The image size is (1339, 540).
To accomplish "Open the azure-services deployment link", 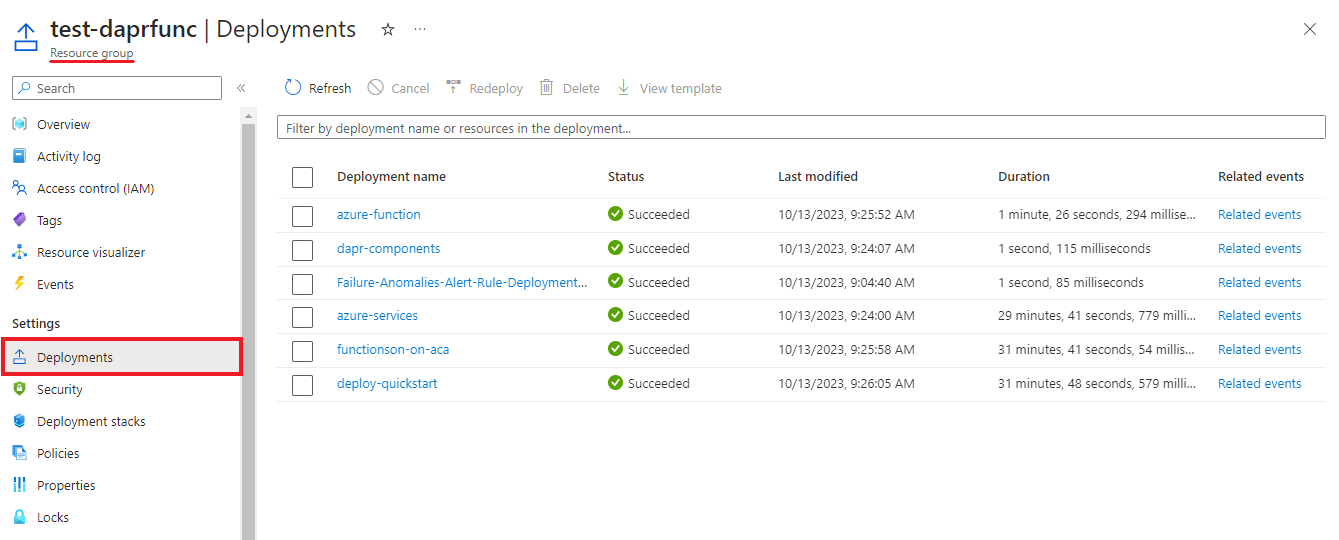I will [378, 315].
